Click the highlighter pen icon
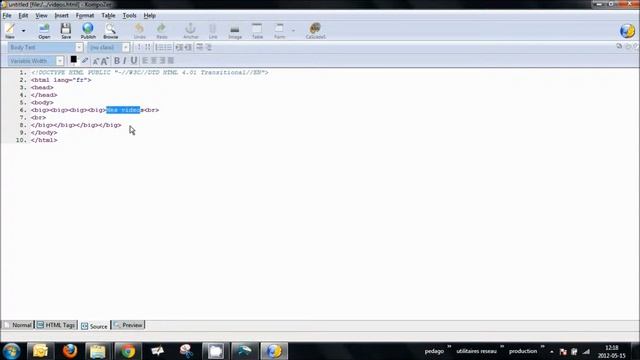The height and width of the screenshot is (360, 640). 84,61
